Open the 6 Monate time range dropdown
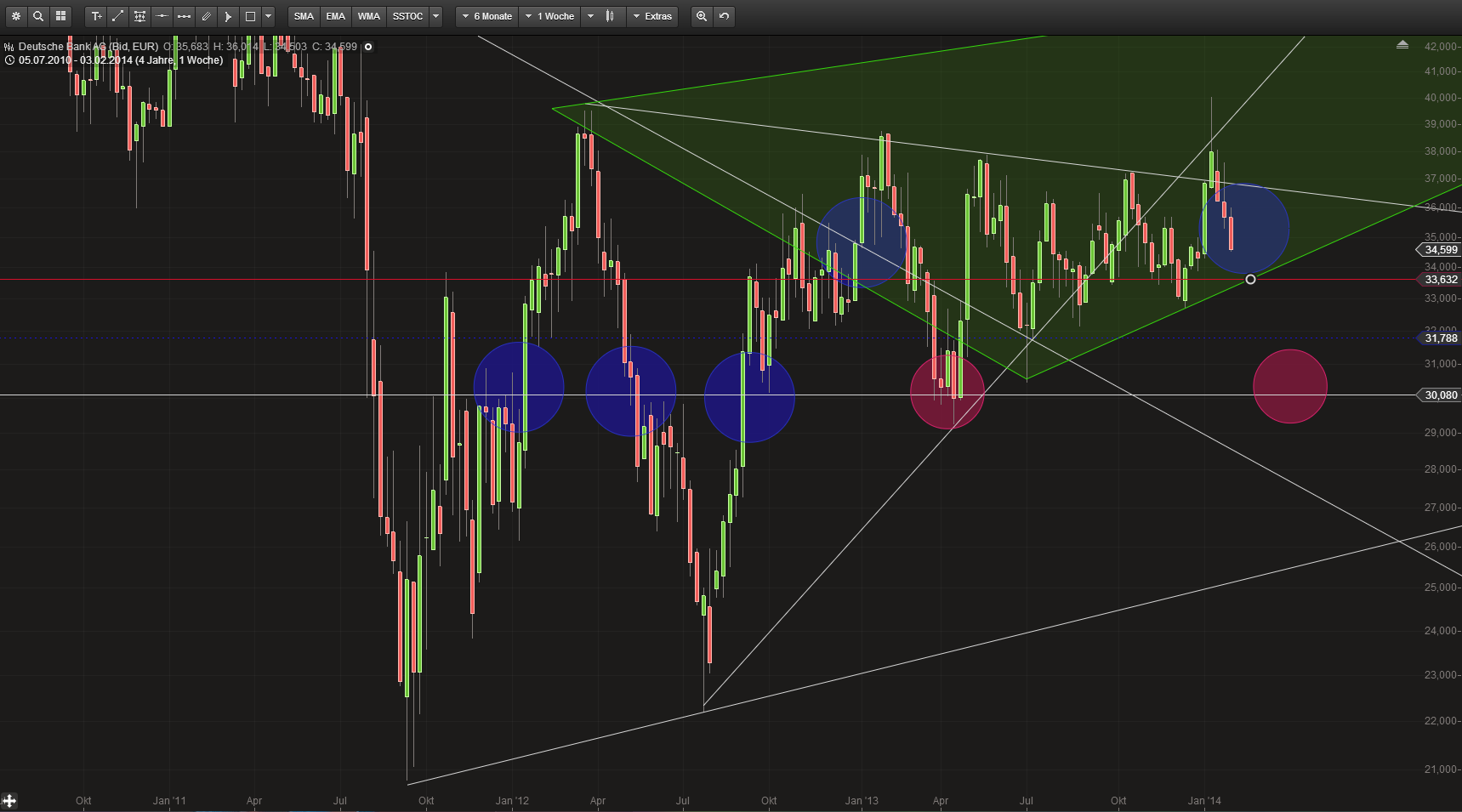Viewport: 1462px width, 812px height. tap(486, 16)
